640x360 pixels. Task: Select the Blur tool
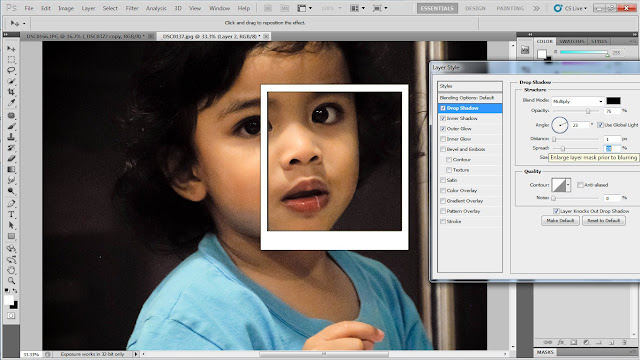[11, 180]
